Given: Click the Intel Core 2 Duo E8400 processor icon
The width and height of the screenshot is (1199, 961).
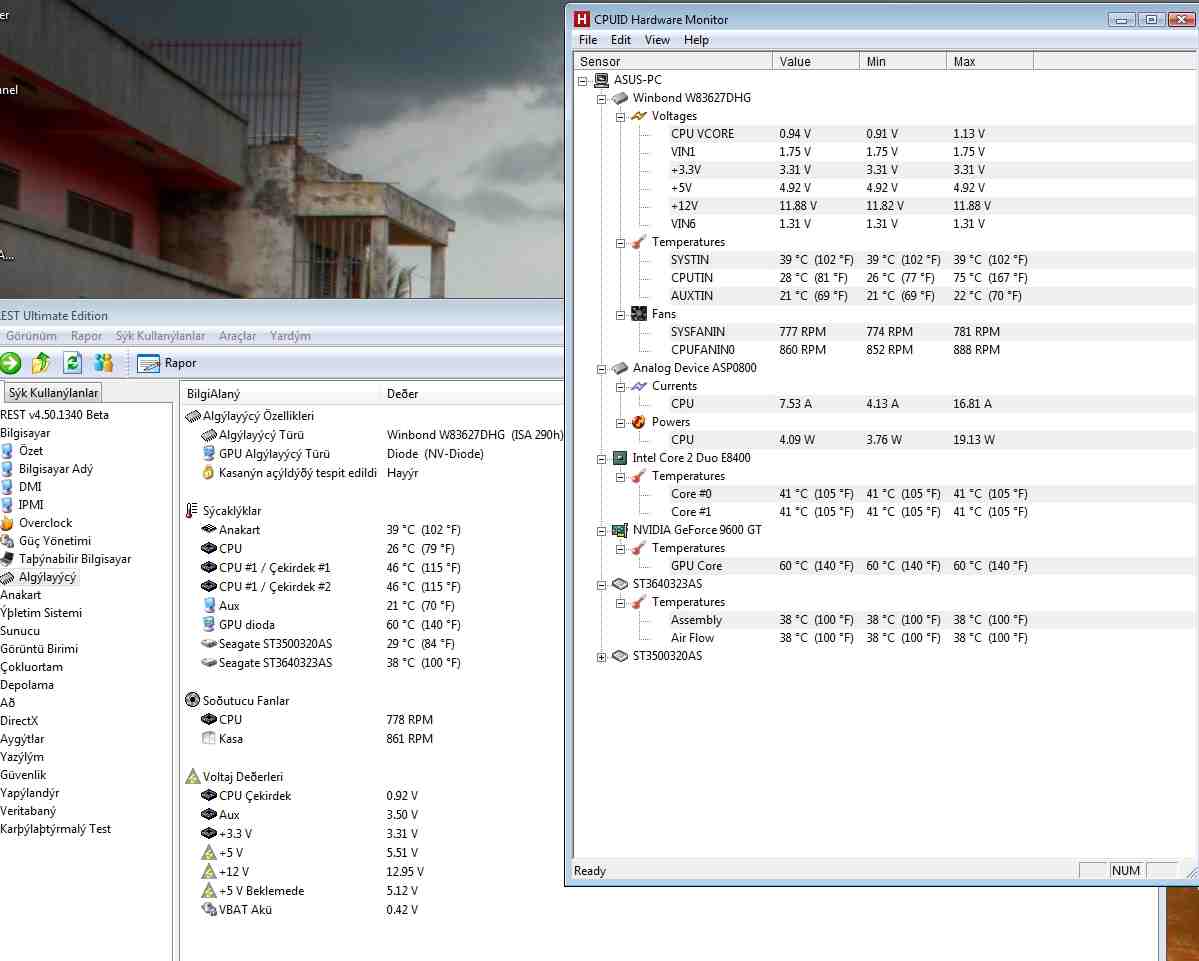Looking at the screenshot, I should point(620,458).
